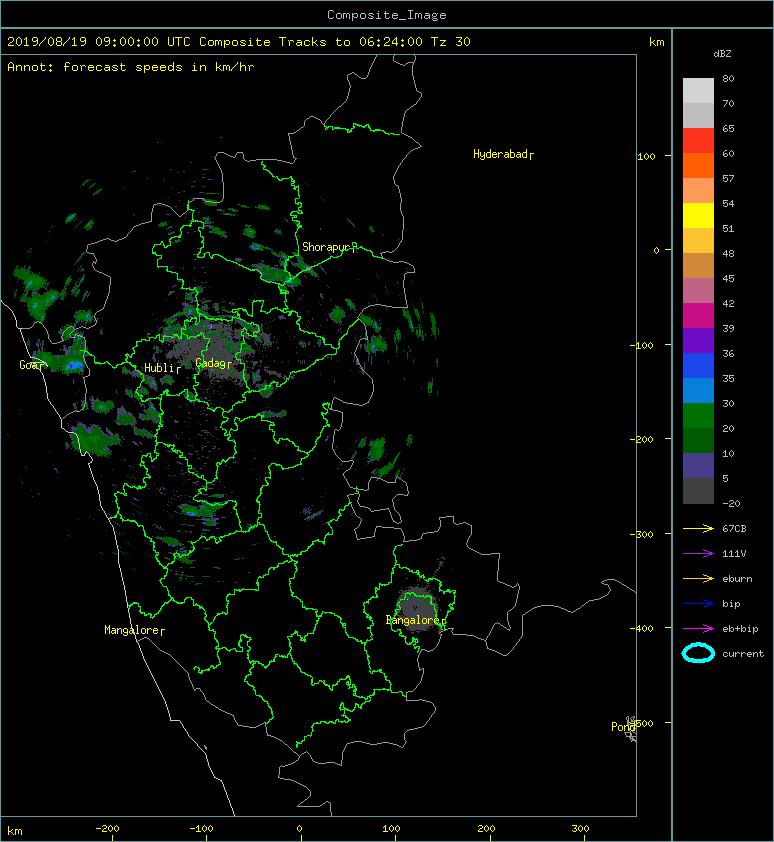
Task: Click the purple 39 dBZ swatch
Action: (698, 340)
